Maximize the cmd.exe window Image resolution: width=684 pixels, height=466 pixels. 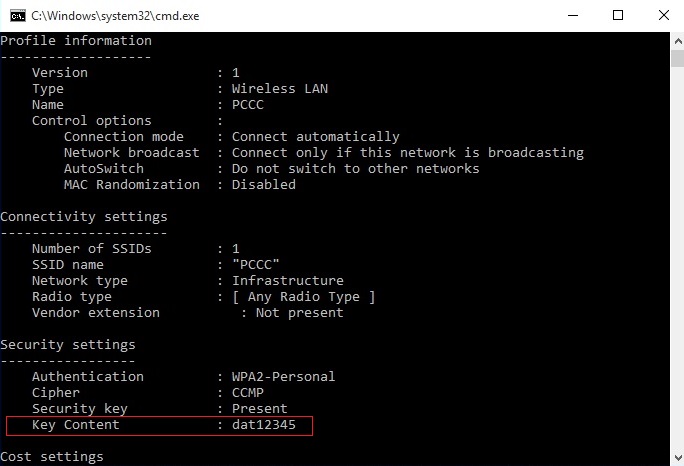click(x=618, y=16)
